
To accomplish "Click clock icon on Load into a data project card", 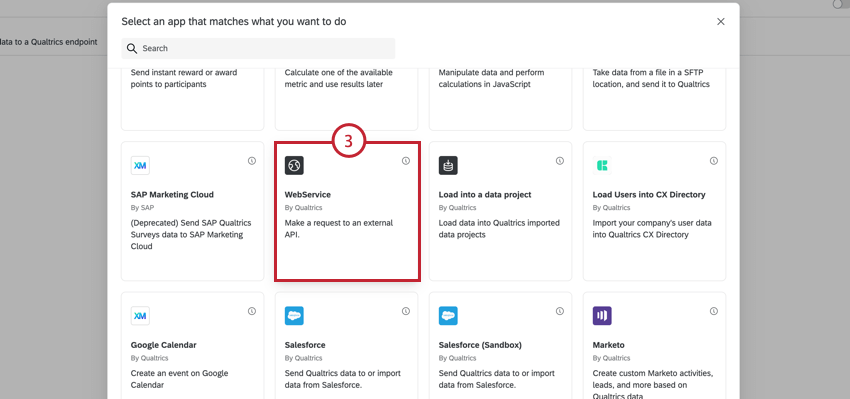I will pyautogui.click(x=560, y=161).
